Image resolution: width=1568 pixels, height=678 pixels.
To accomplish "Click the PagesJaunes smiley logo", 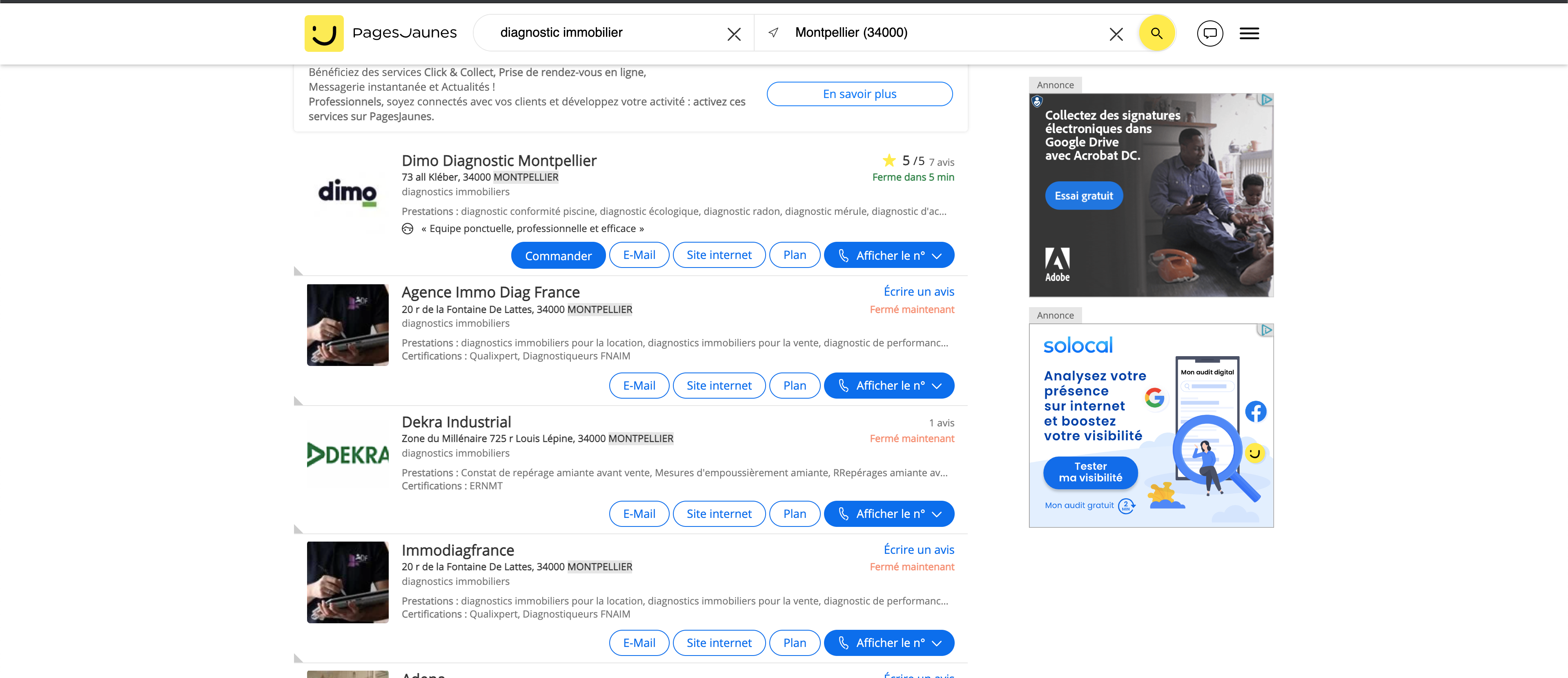I will coord(324,33).
